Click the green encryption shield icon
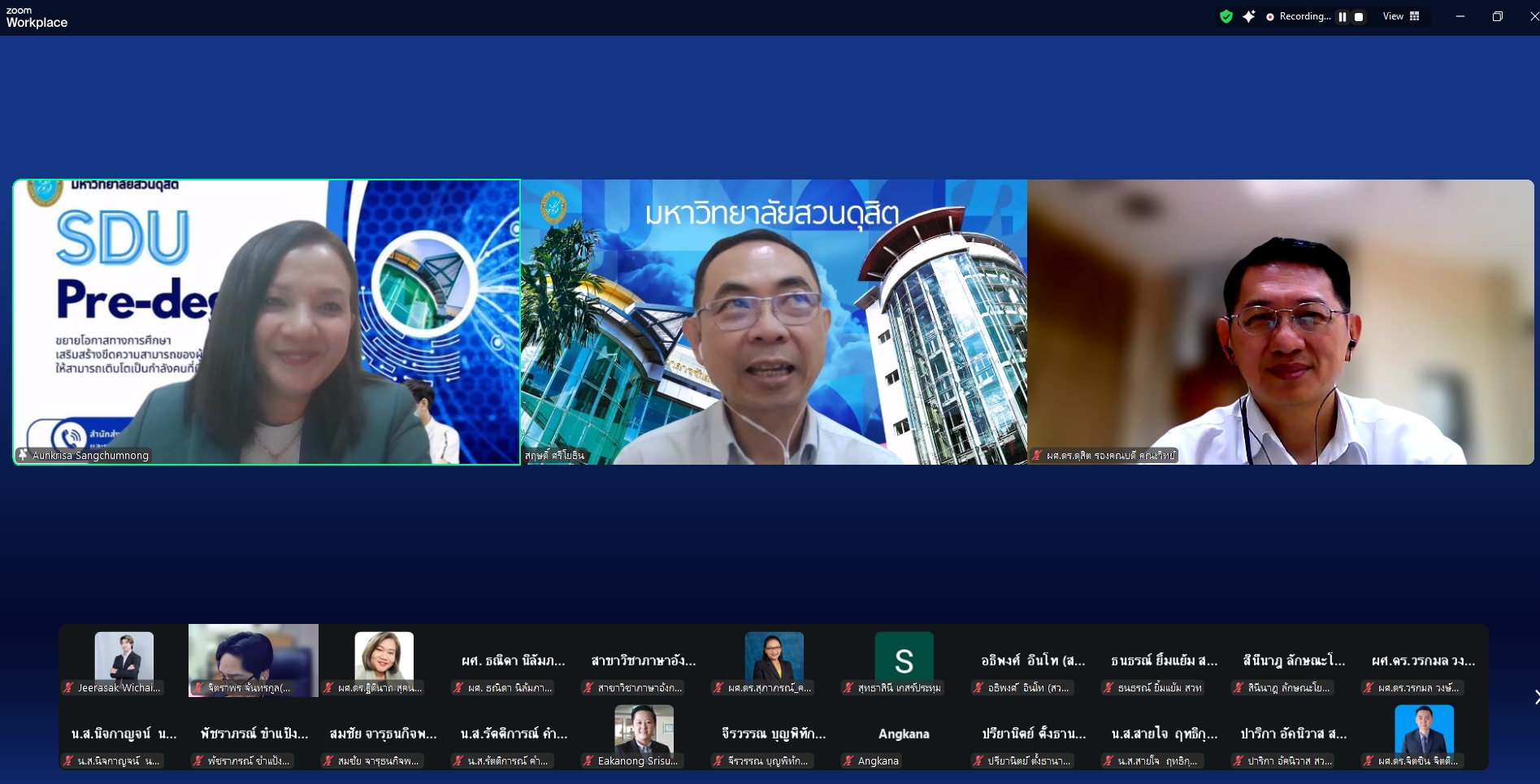 click(x=1226, y=16)
